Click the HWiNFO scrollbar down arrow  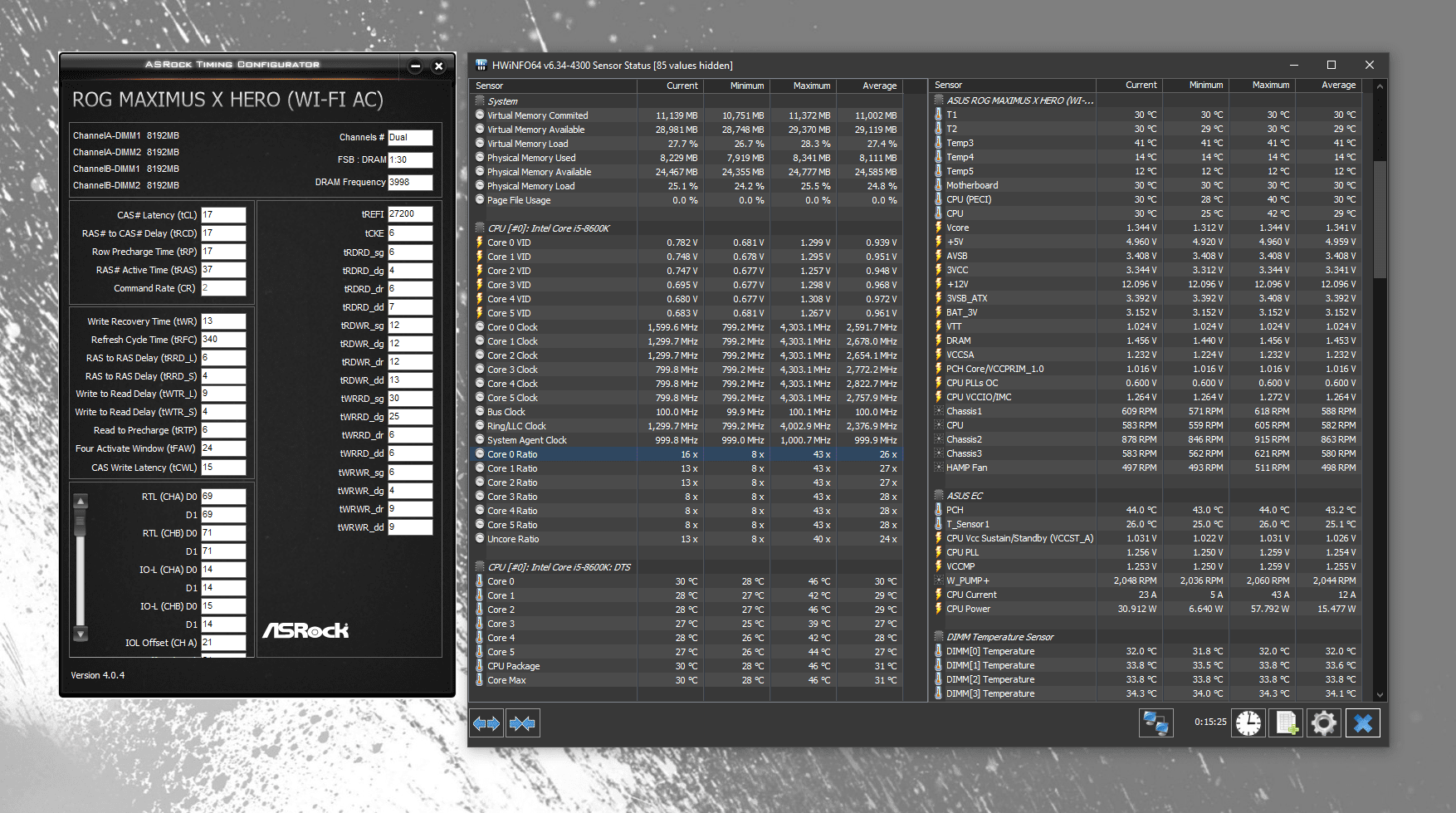point(1380,694)
